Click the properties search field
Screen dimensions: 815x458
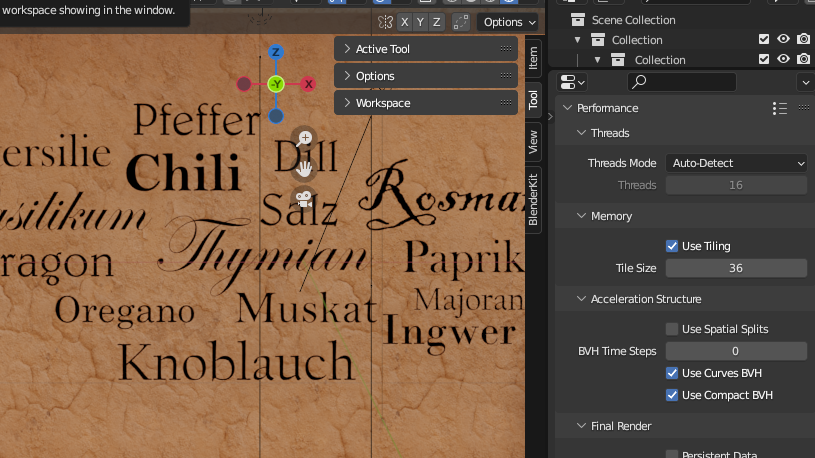pos(681,82)
